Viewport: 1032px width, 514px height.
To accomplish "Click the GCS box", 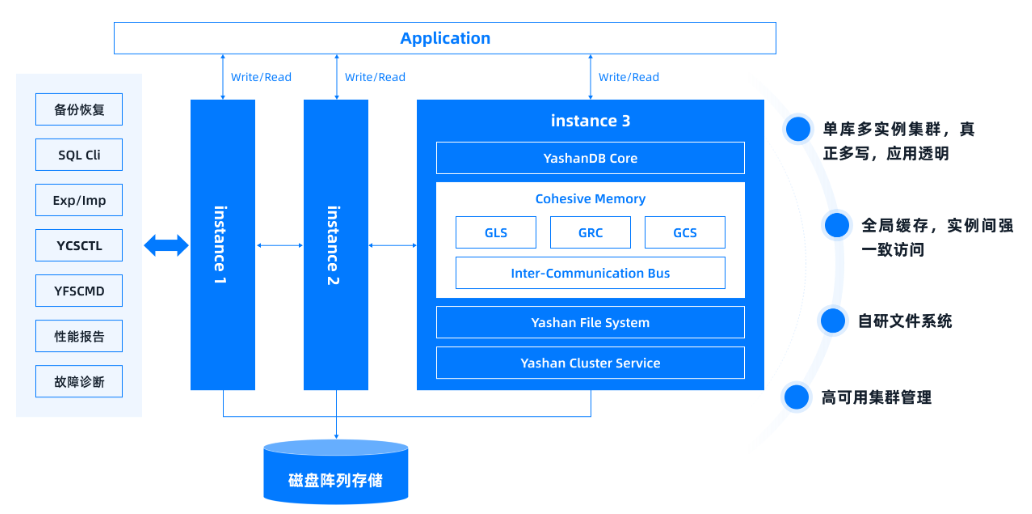I will click(685, 232).
